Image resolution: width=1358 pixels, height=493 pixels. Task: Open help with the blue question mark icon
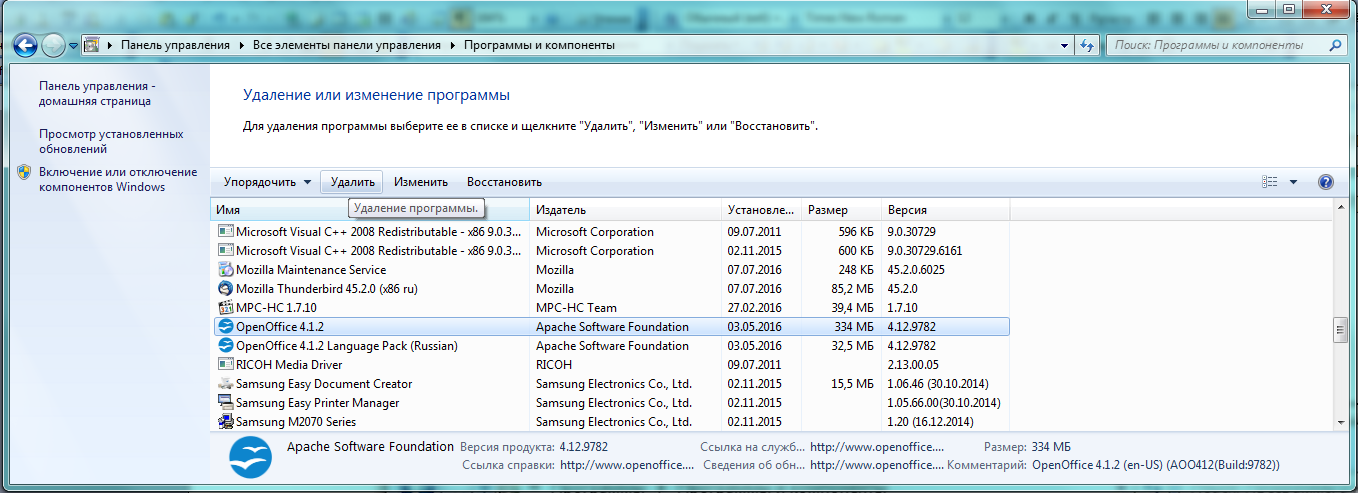[x=1326, y=182]
